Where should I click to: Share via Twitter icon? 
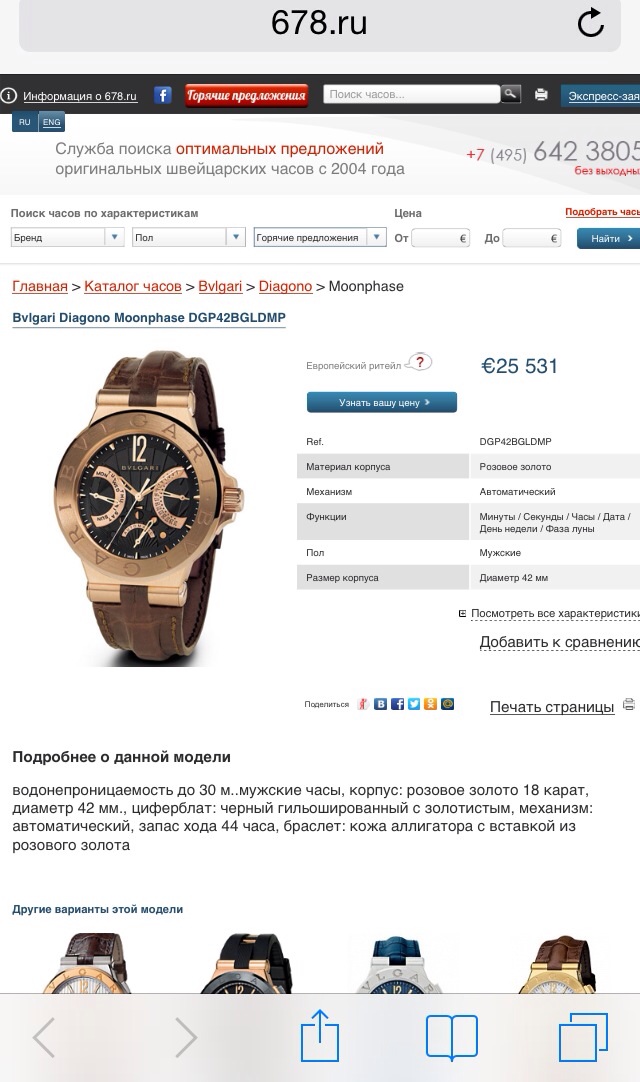click(414, 704)
